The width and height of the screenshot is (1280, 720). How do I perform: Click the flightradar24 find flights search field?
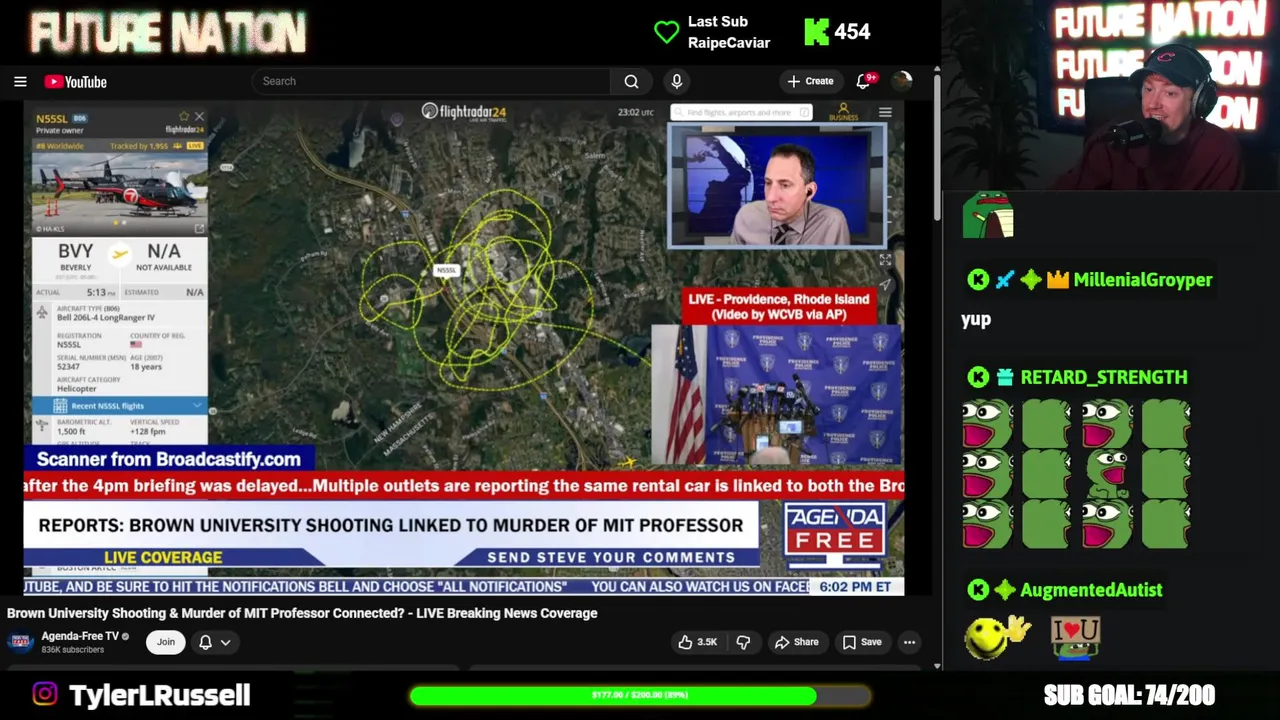(x=741, y=112)
